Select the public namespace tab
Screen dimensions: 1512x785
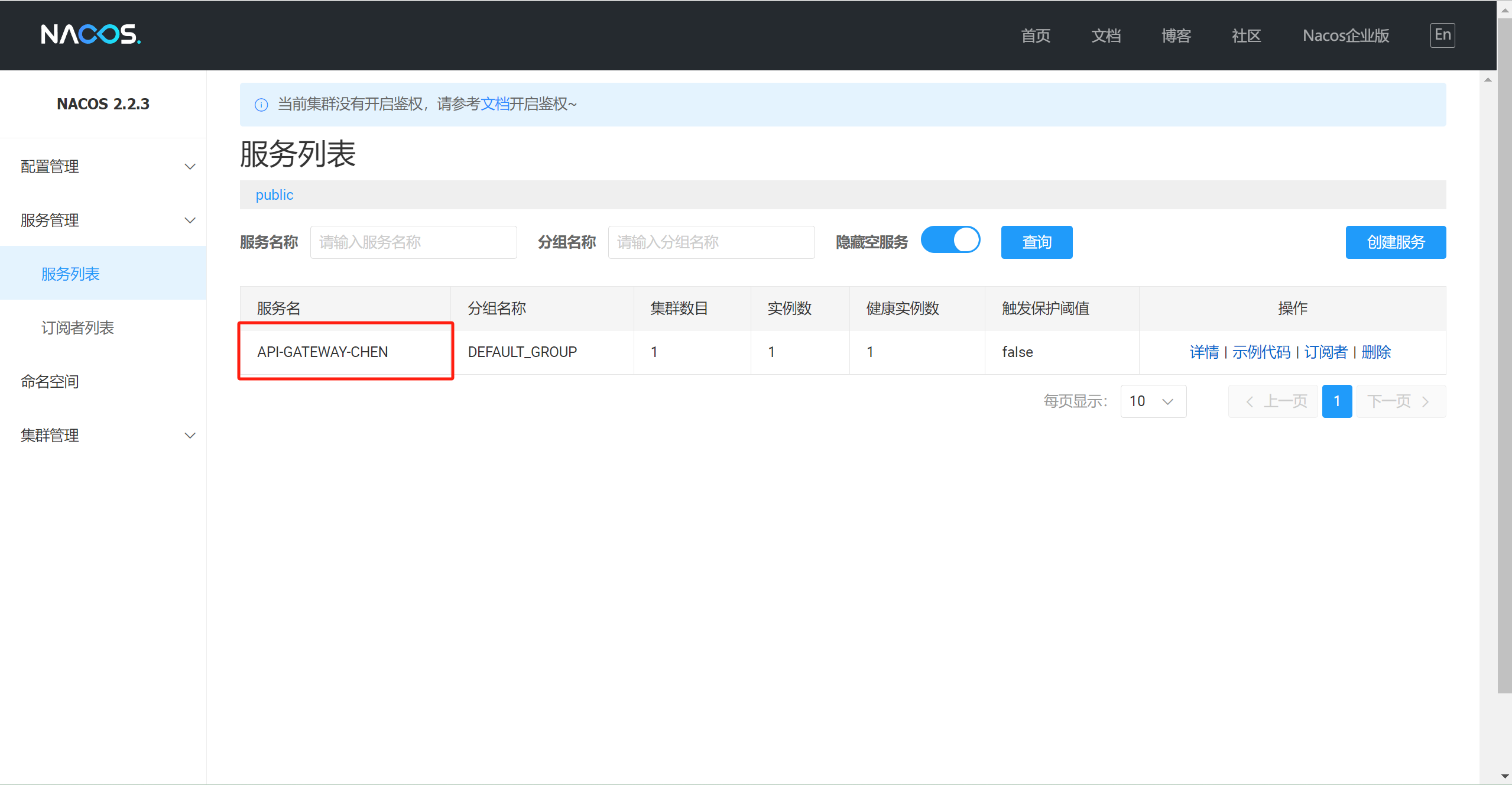(274, 195)
